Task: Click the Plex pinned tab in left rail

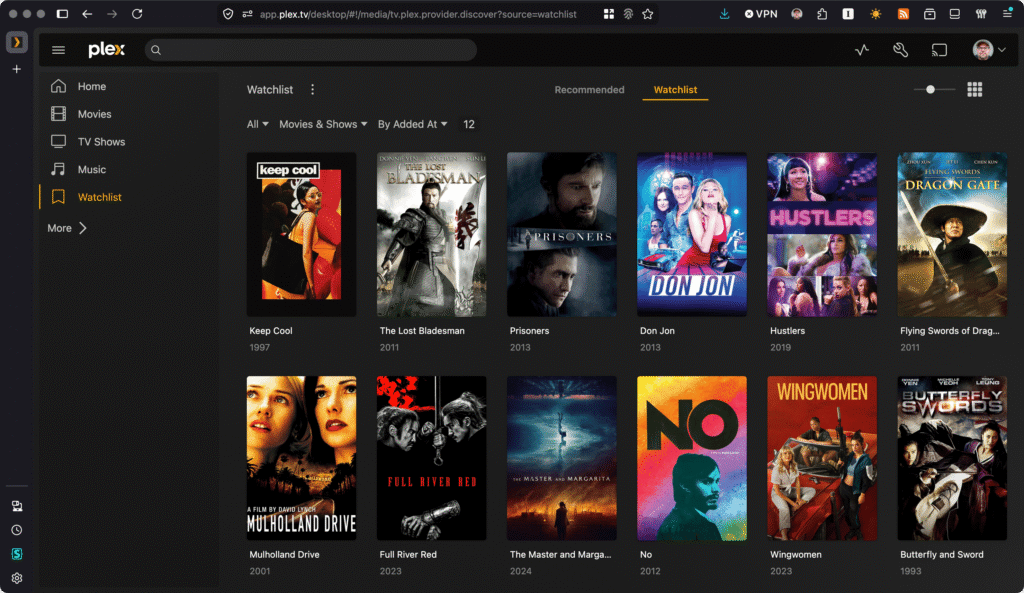Action: [x=16, y=42]
